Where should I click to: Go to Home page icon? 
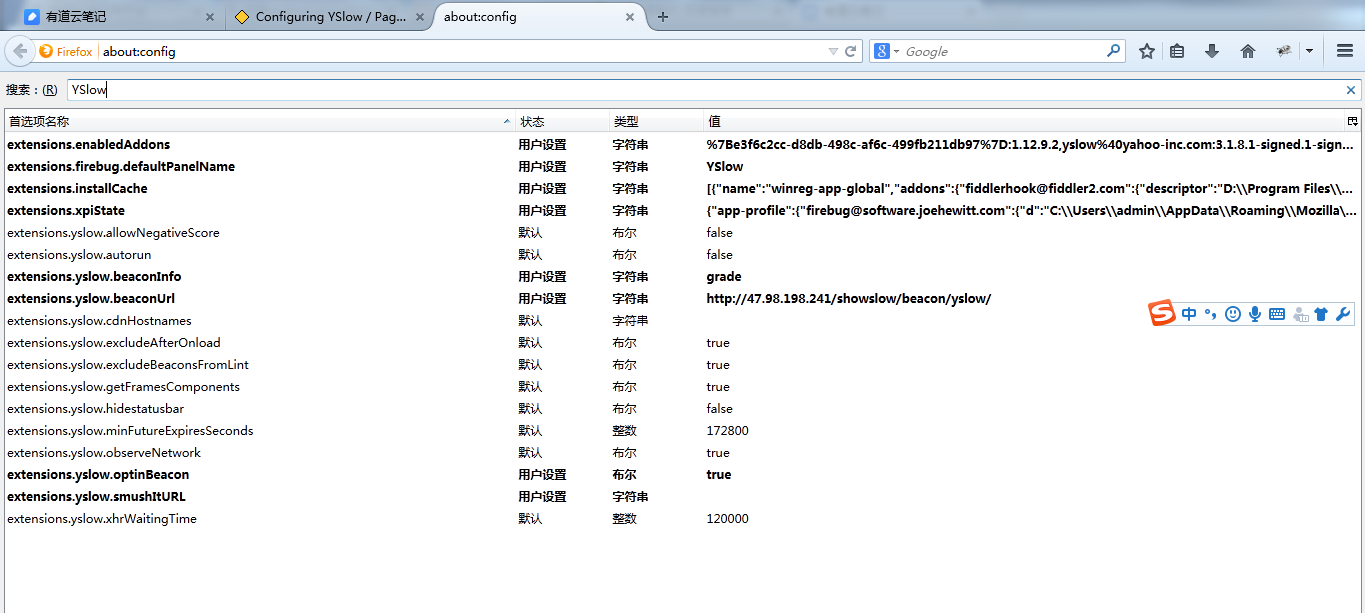coord(1248,51)
